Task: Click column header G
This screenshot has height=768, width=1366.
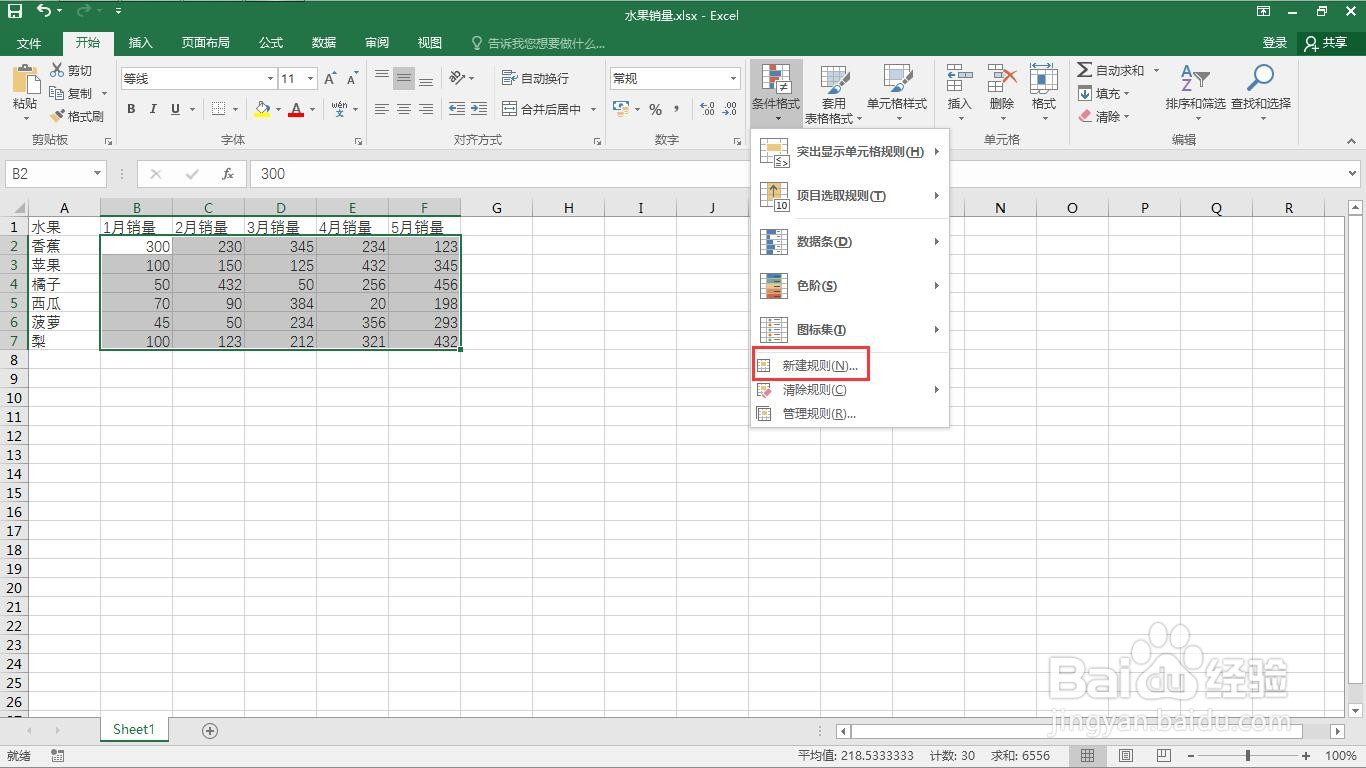Action: (x=496, y=208)
